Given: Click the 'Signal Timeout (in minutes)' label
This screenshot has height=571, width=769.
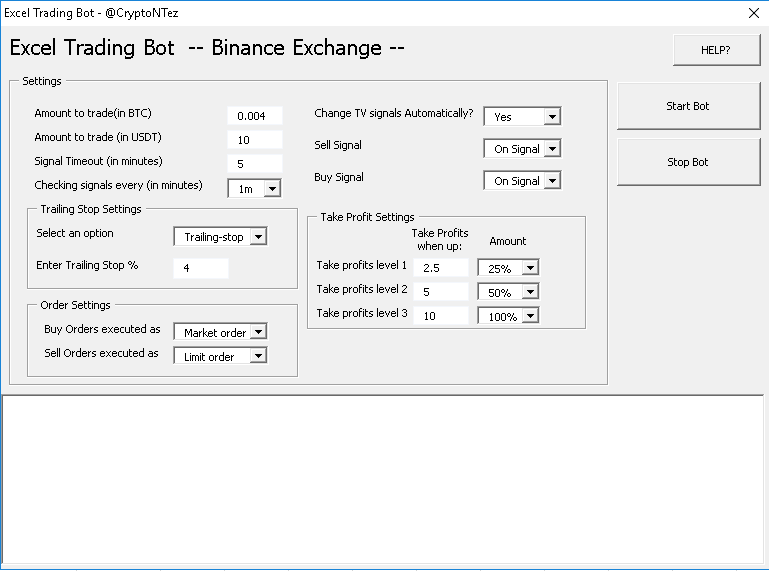Looking at the screenshot, I should point(98,161).
